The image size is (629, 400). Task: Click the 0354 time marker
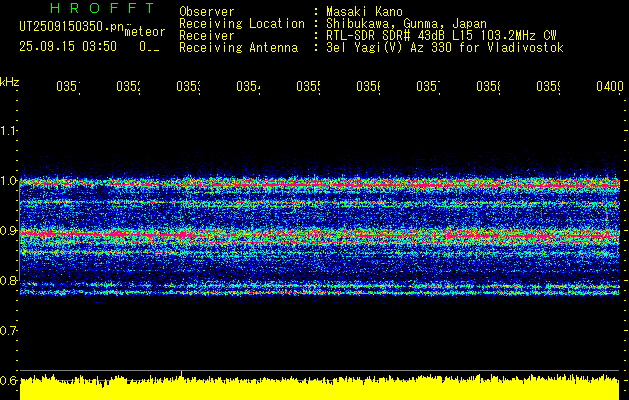pos(248,86)
